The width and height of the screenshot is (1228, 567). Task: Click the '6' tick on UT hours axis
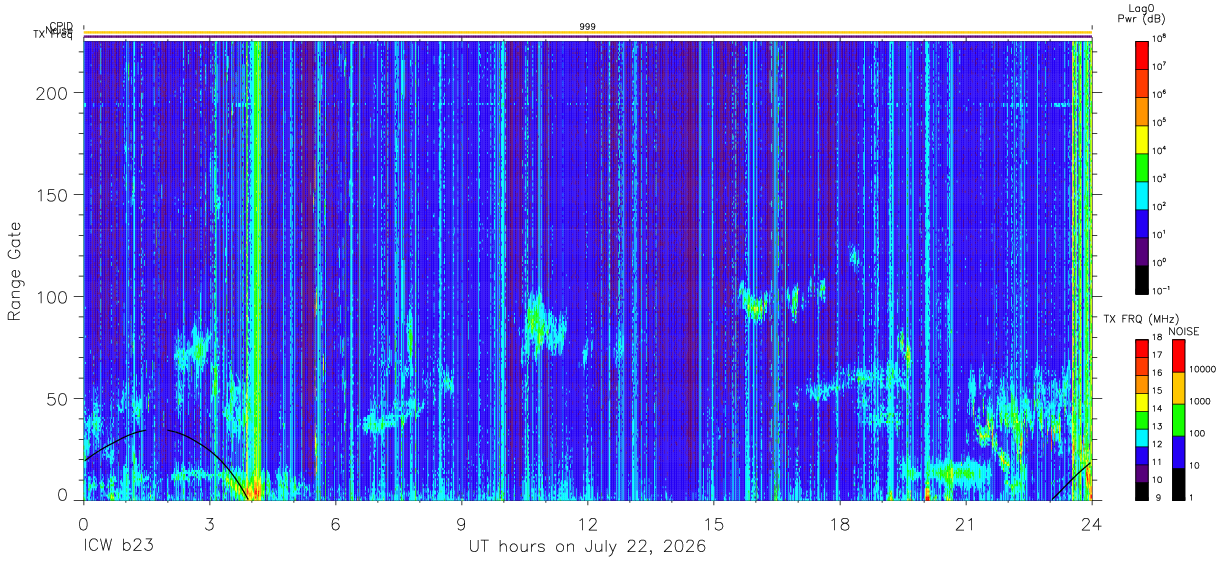click(336, 524)
